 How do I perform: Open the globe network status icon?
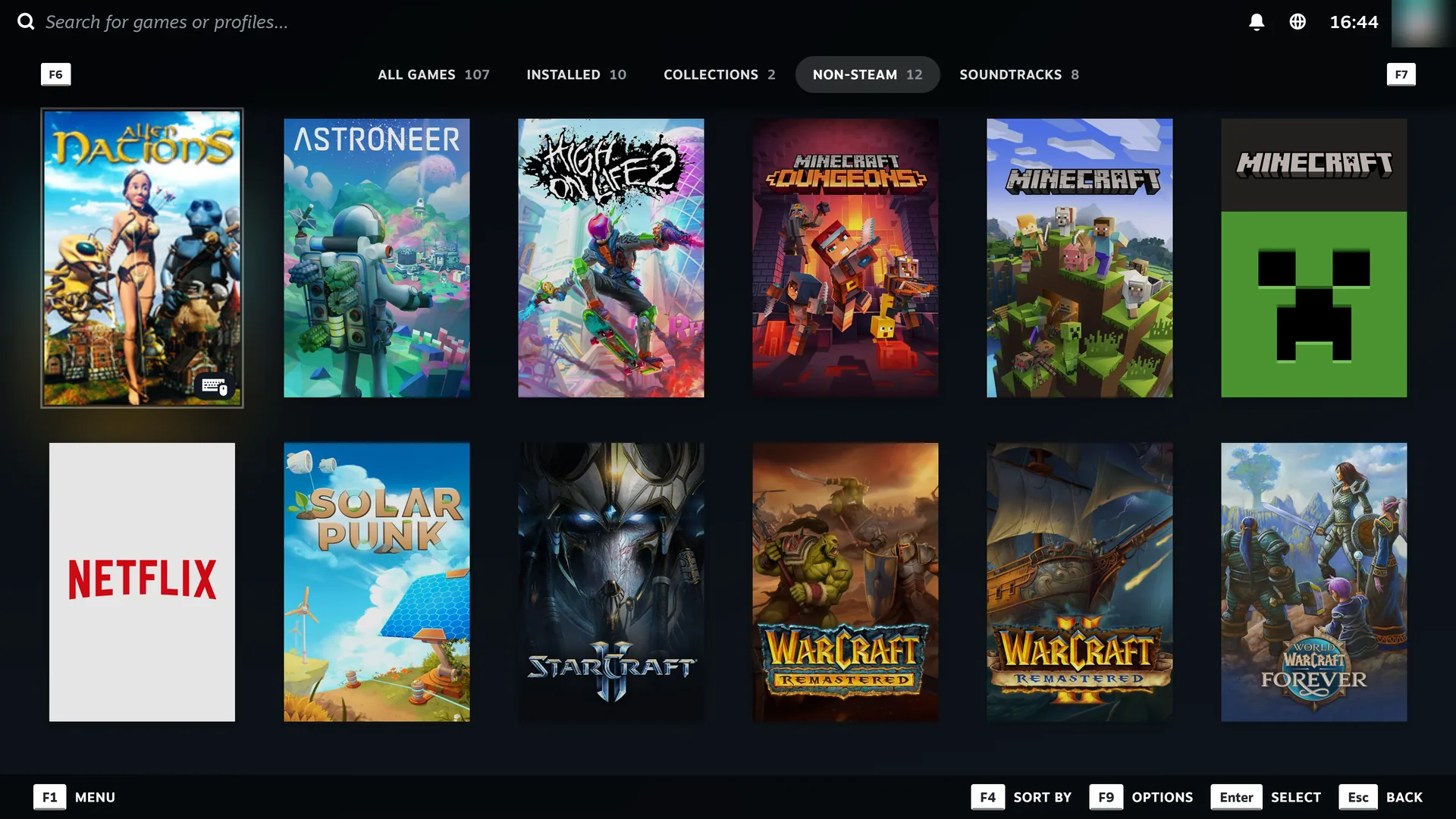[1298, 22]
